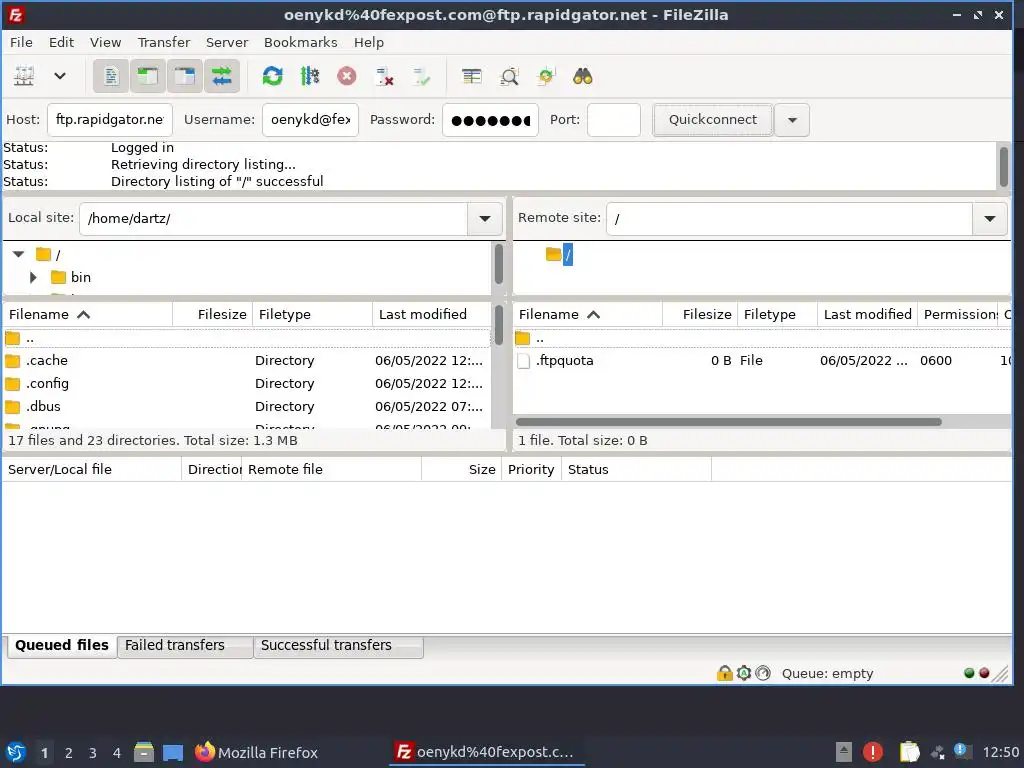
Task: Switch to the Failed transfers tab
Action: click(x=185, y=645)
